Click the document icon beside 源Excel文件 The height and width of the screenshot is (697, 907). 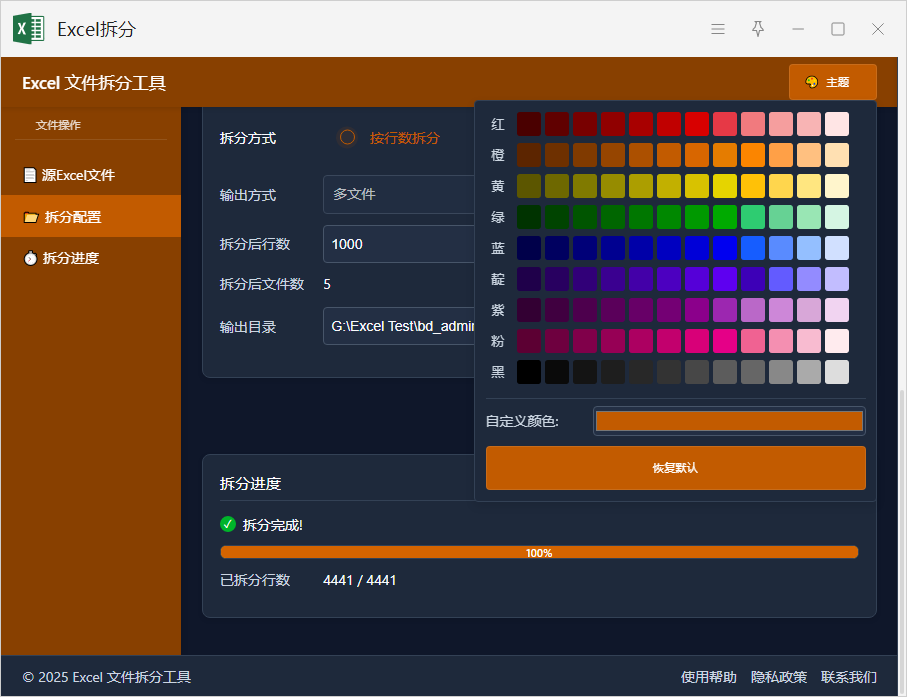point(30,175)
